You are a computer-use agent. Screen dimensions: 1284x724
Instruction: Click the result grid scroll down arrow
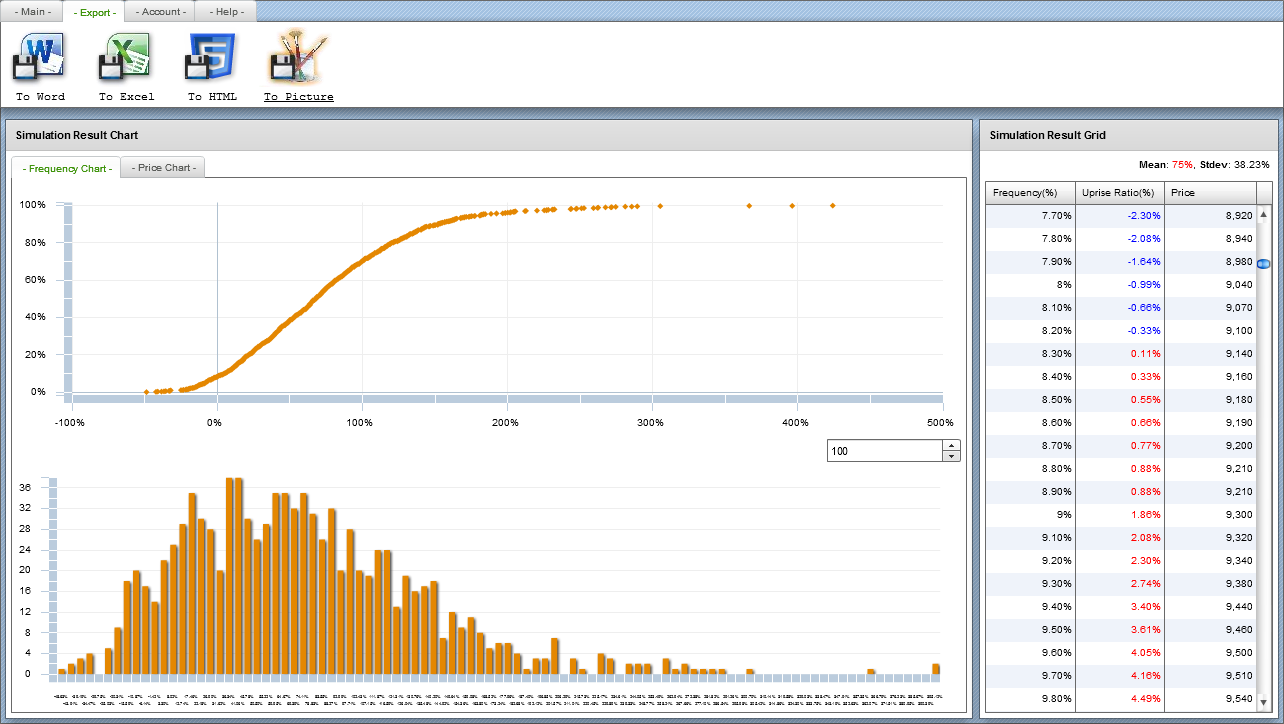[1264, 702]
